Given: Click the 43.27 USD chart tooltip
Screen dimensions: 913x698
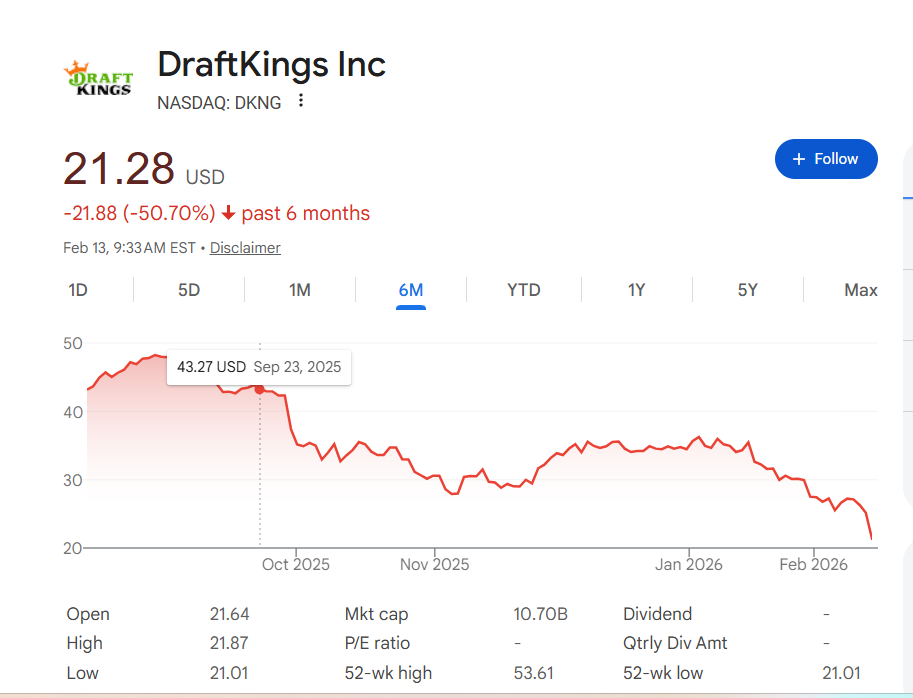Looking at the screenshot, I should (x=259, y=367).
